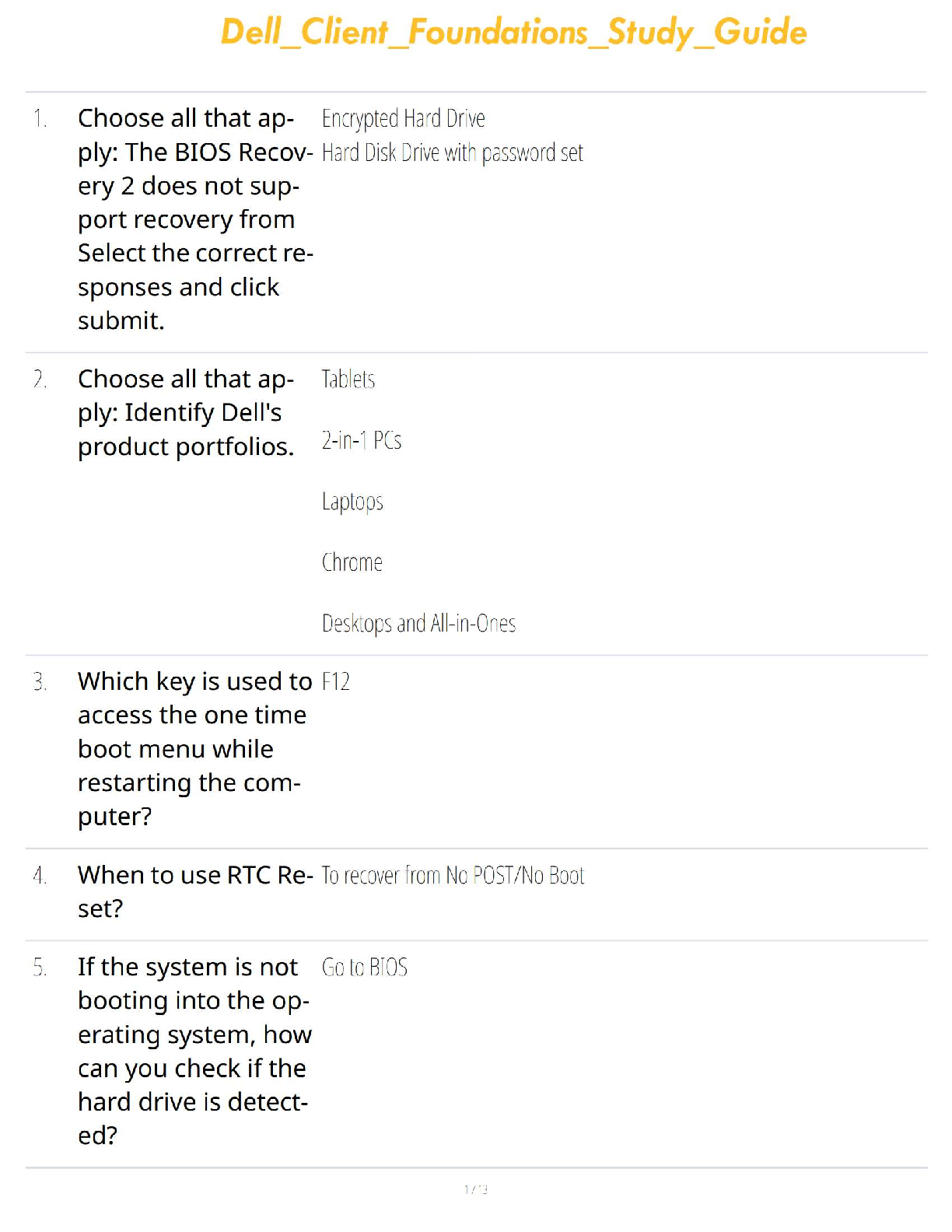
Task: Click the page number at the bottom
Action: 476,1189
